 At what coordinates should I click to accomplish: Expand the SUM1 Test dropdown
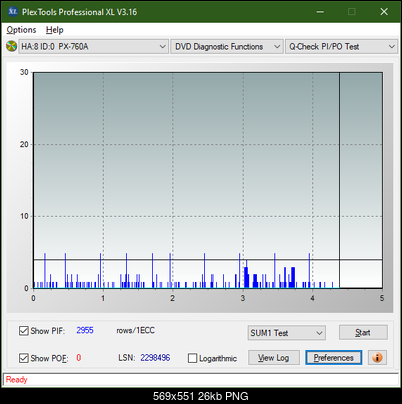click(287, 333)
